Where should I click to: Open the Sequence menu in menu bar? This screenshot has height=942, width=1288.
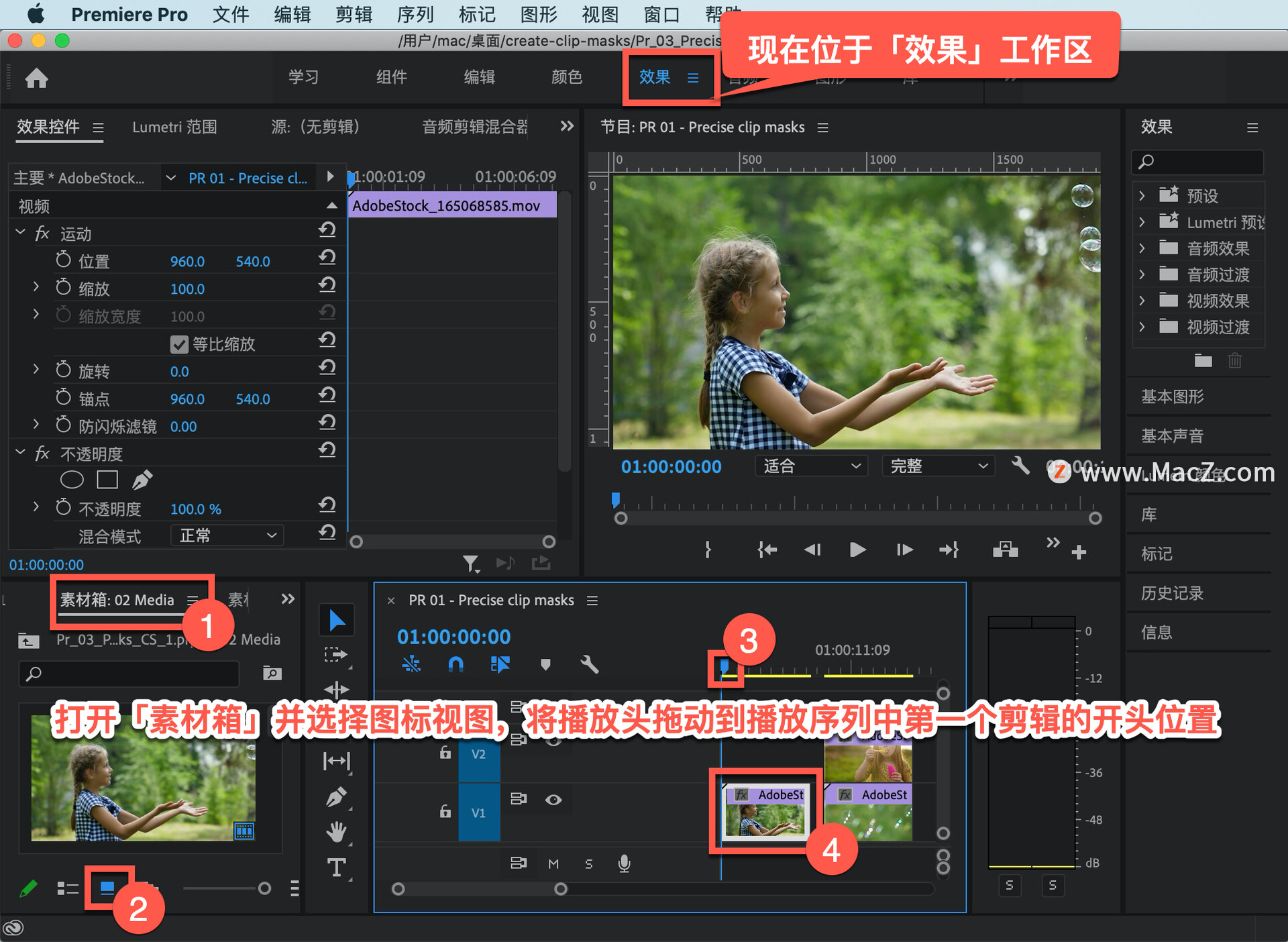pyautogui.click(x=416, y=14)
